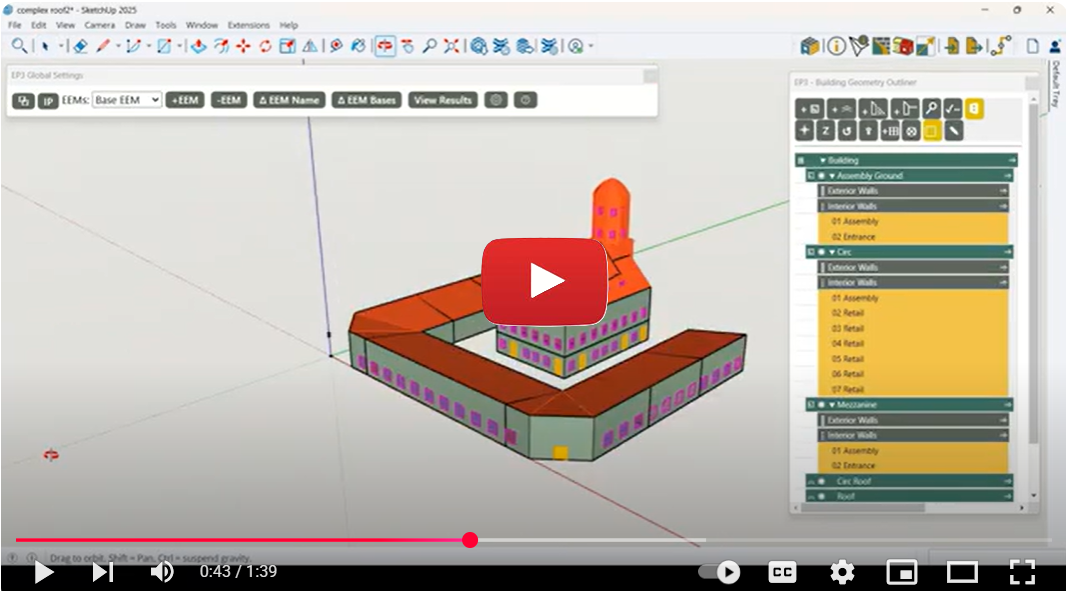Open the Window menu
The image size is (1066, 591).
click(202, 25)
